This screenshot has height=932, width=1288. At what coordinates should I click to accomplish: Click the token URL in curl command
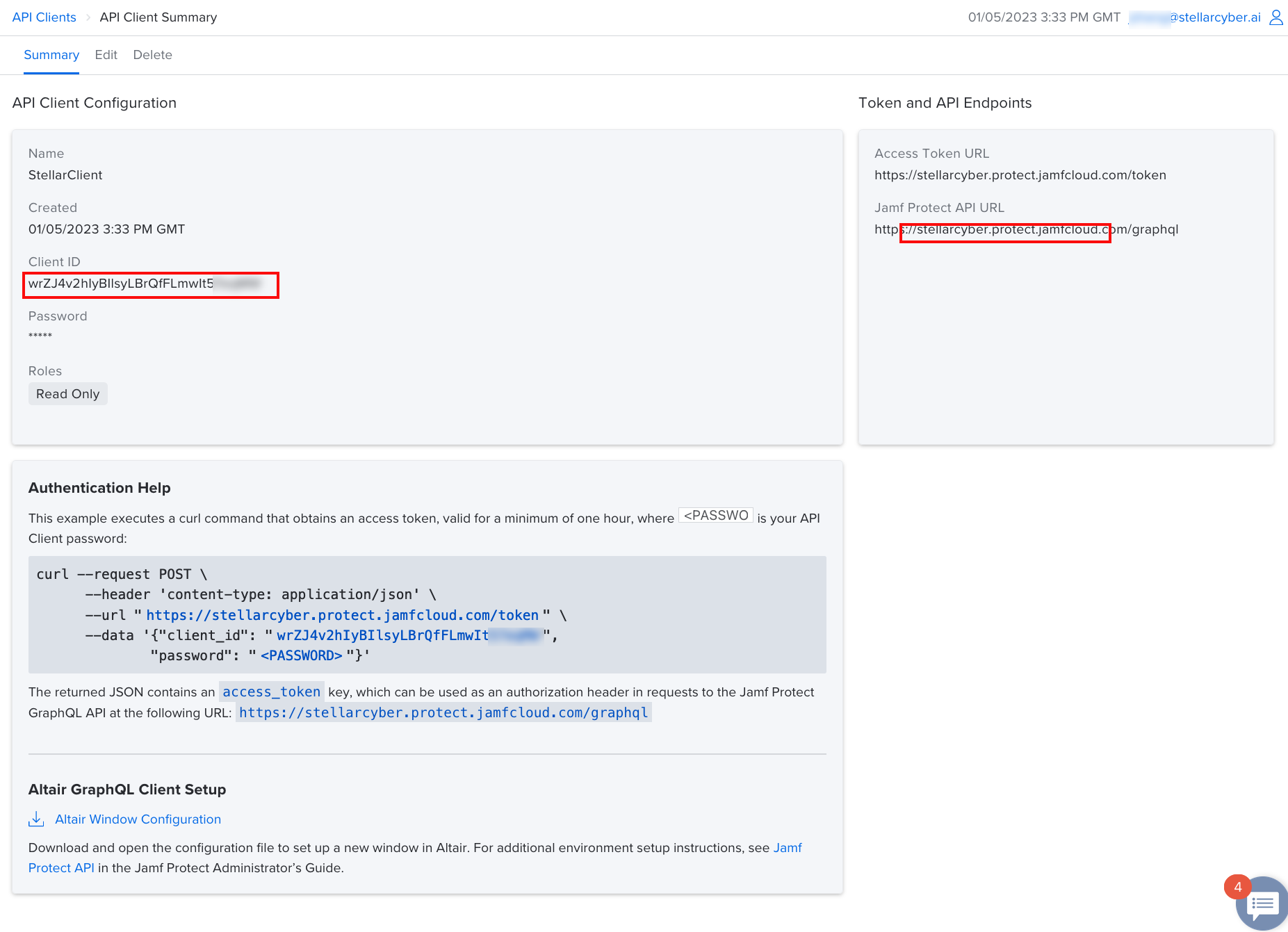coord(342,615)
